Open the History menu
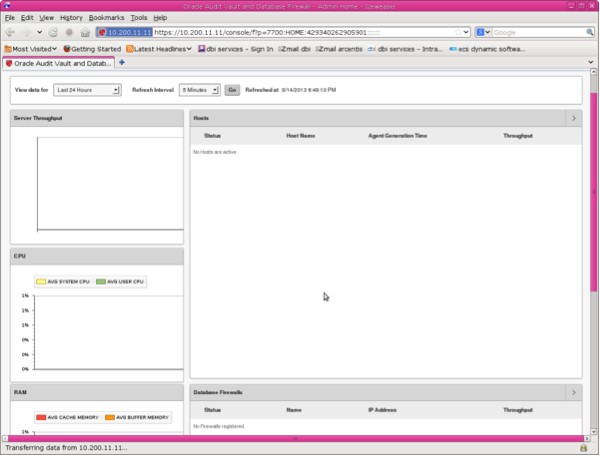 tap(70, 18)
